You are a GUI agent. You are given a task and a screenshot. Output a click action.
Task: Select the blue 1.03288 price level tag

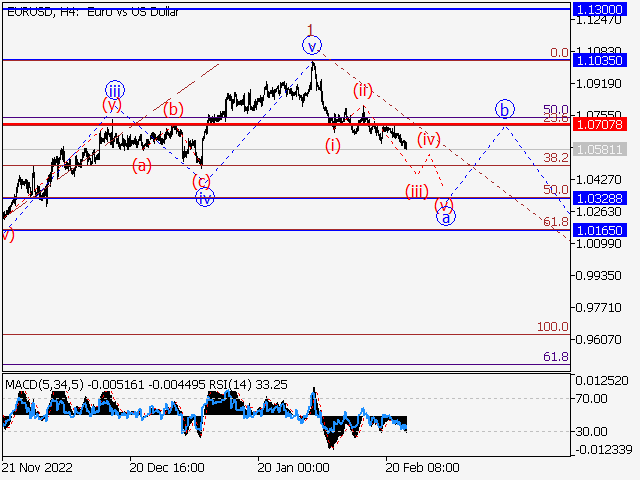tap(600, 198)
